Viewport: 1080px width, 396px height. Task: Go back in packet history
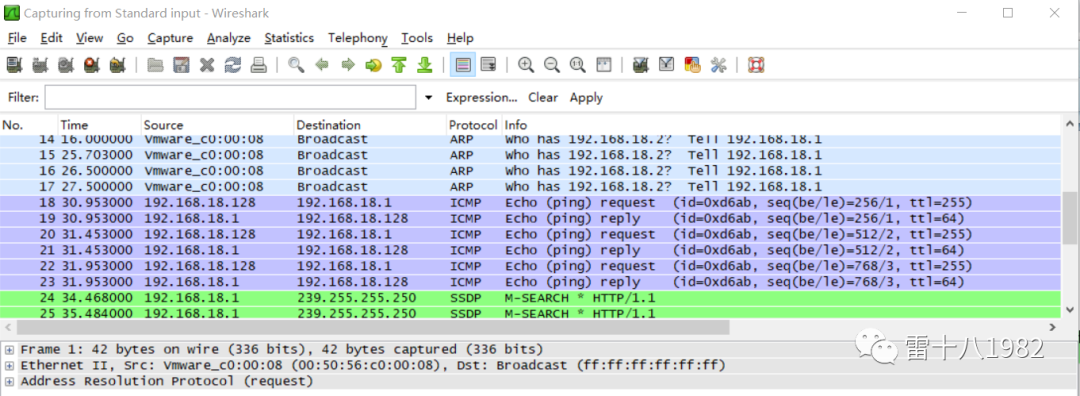[322, 65]
